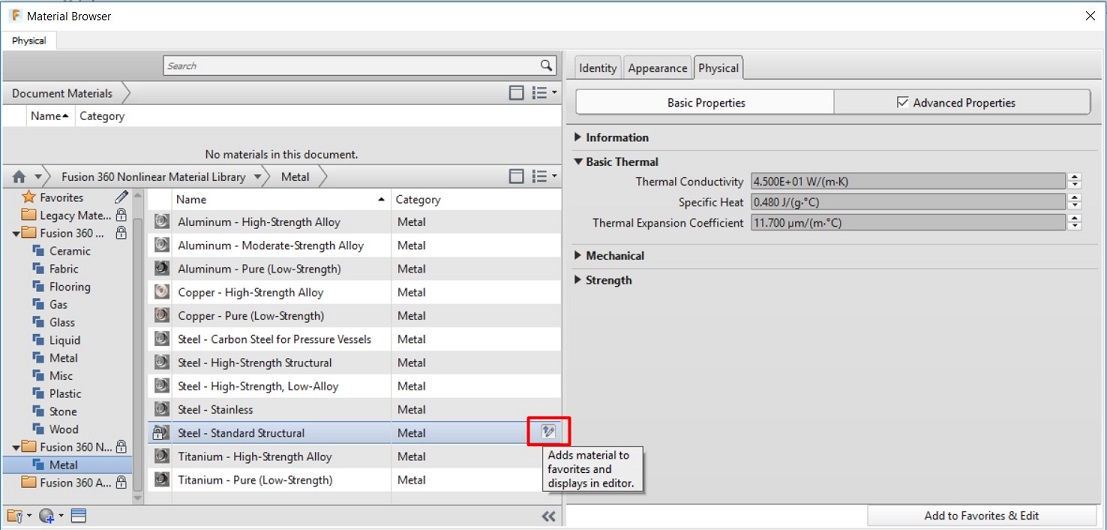Select the Physical tab in the editor pane

[718, 68]
